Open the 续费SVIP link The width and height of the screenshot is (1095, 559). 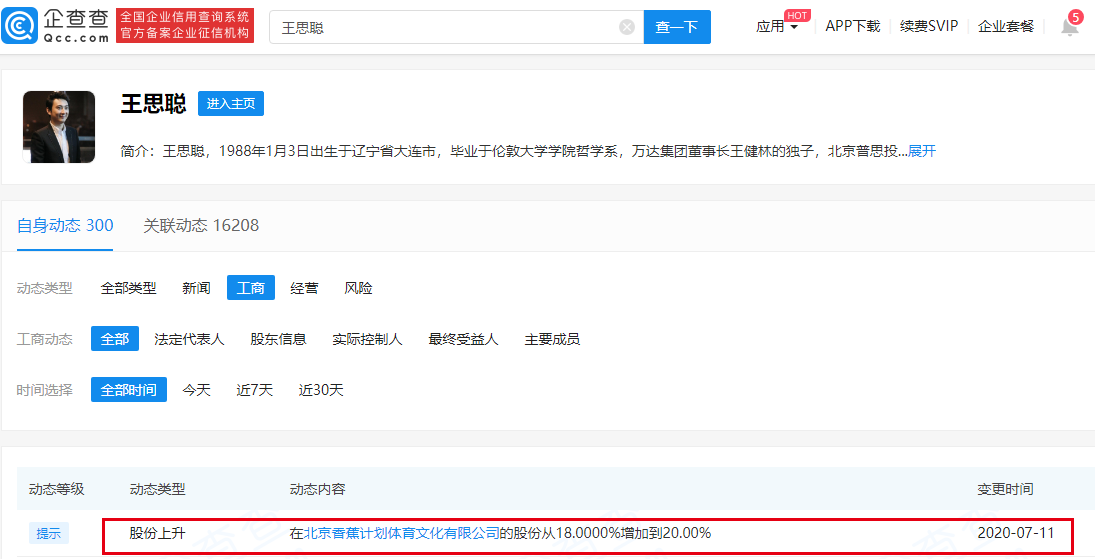point(929,27)
